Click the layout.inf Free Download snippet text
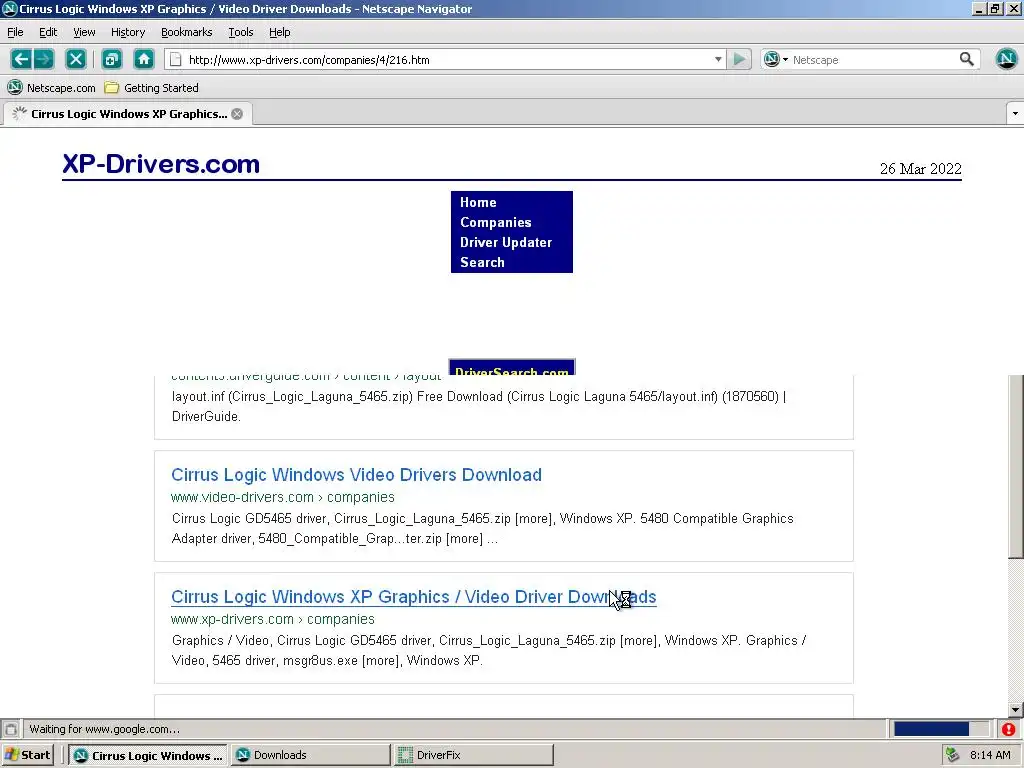This screenshot has width=1024, height=768. [x=479, y=406]
